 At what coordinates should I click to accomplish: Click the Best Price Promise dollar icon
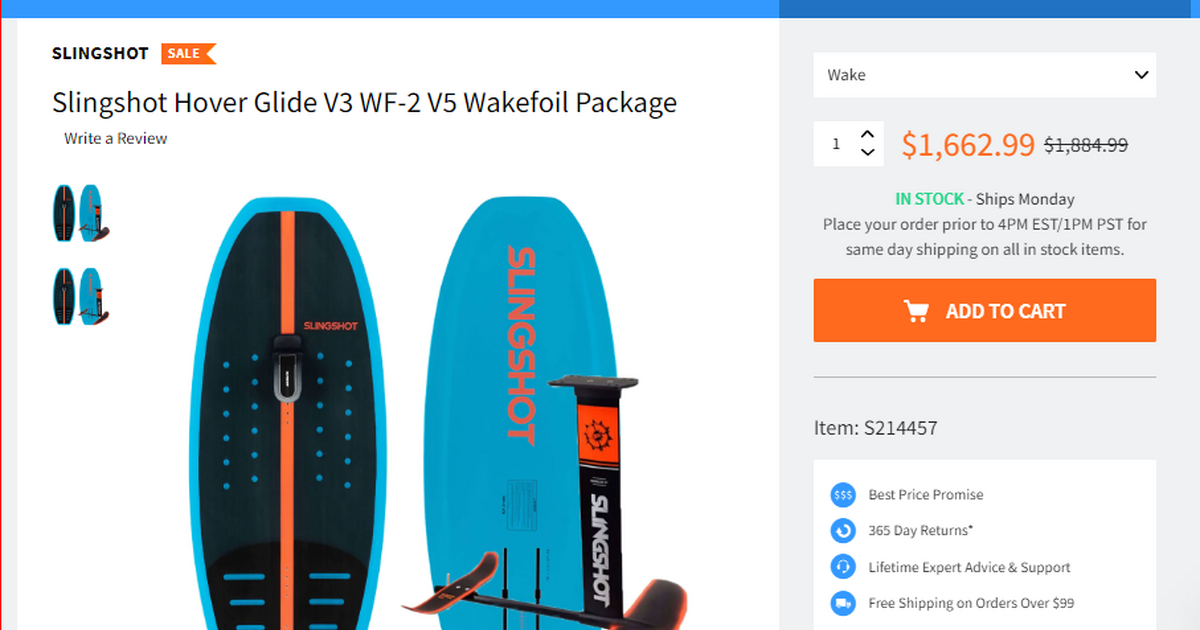tap(843, 495)
